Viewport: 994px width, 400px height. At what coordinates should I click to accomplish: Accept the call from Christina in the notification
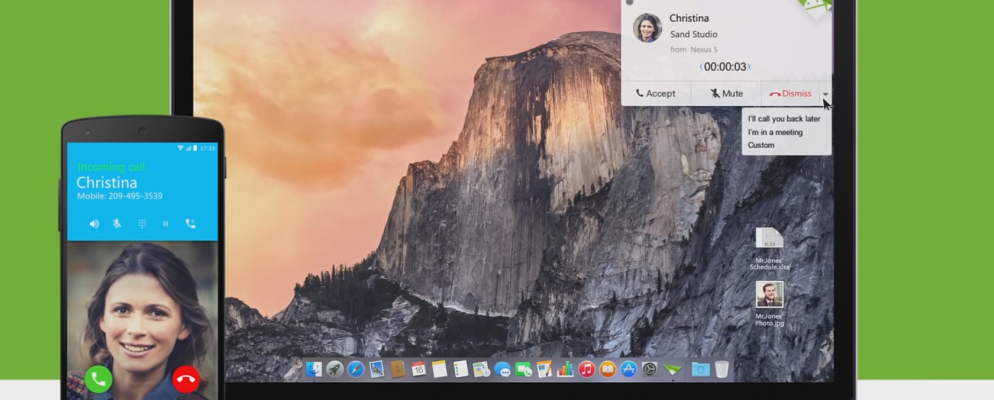[655, 93]
